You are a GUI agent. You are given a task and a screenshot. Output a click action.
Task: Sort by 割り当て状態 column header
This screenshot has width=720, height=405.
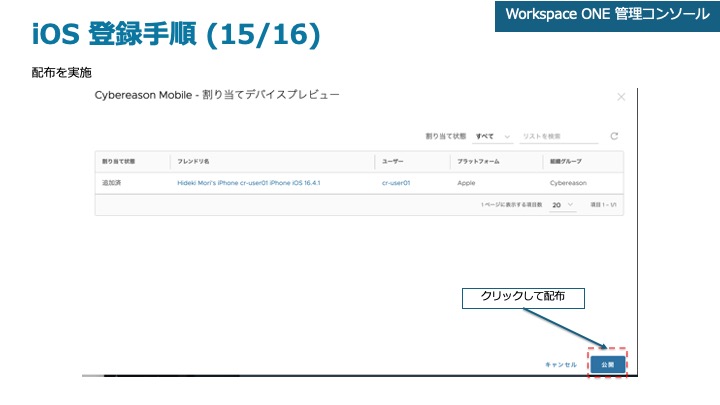point(118,162)
